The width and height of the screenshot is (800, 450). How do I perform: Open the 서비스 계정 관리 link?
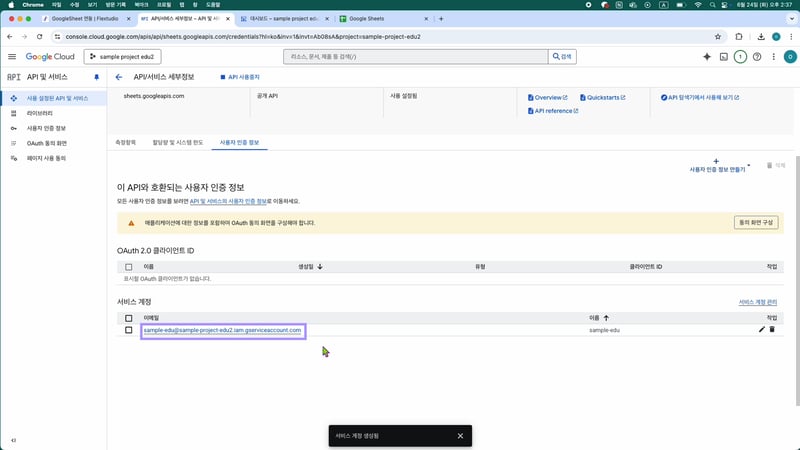(x=758, y=302)
